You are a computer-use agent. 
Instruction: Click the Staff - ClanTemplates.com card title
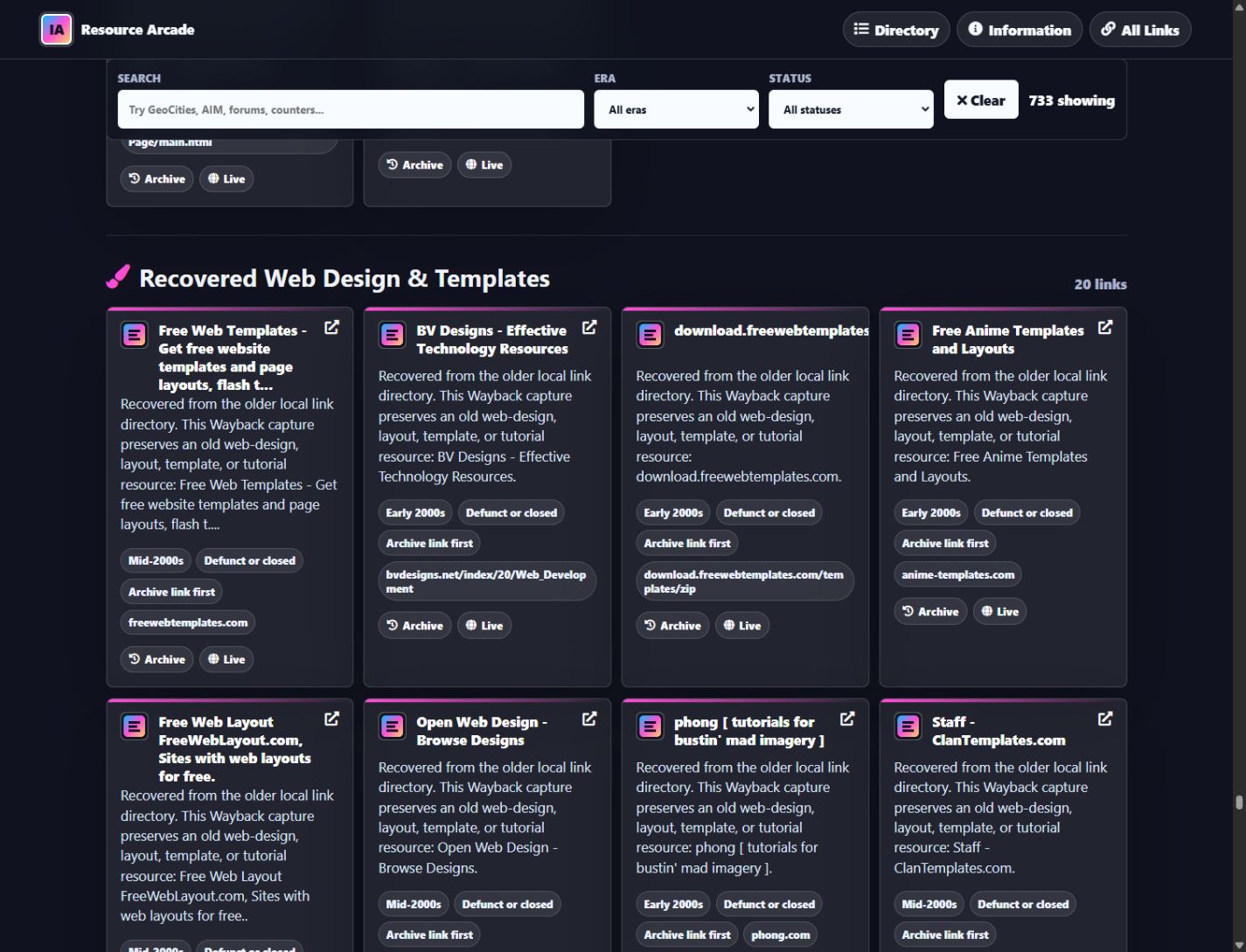(999, 731)
